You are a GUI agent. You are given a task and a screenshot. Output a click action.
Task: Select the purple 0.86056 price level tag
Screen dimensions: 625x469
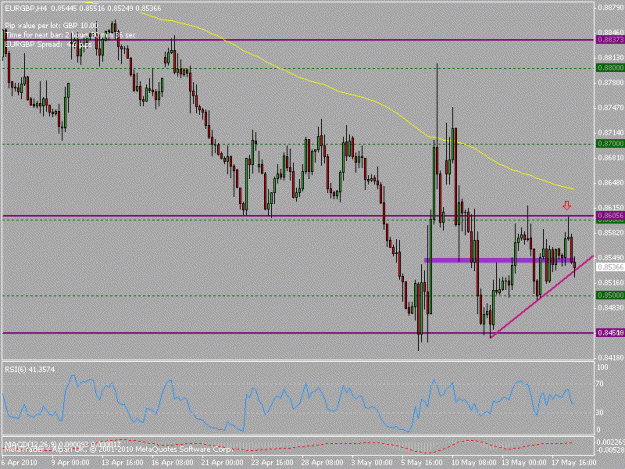pos(610,216)
